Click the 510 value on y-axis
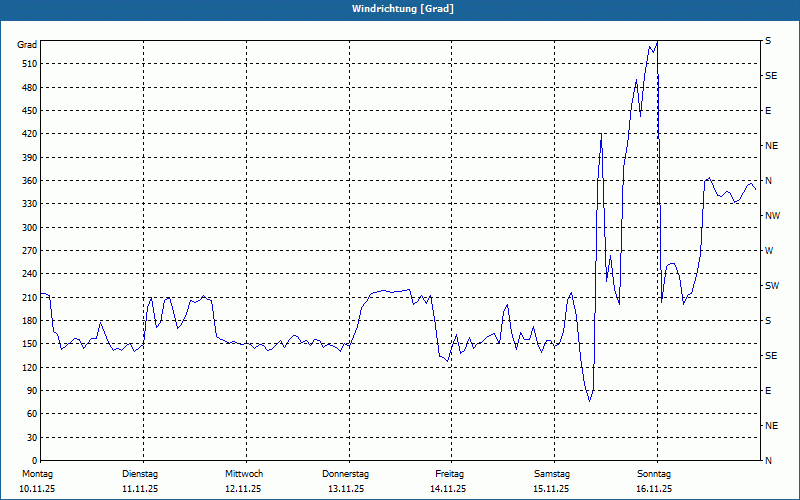 (x=28, y=64)
